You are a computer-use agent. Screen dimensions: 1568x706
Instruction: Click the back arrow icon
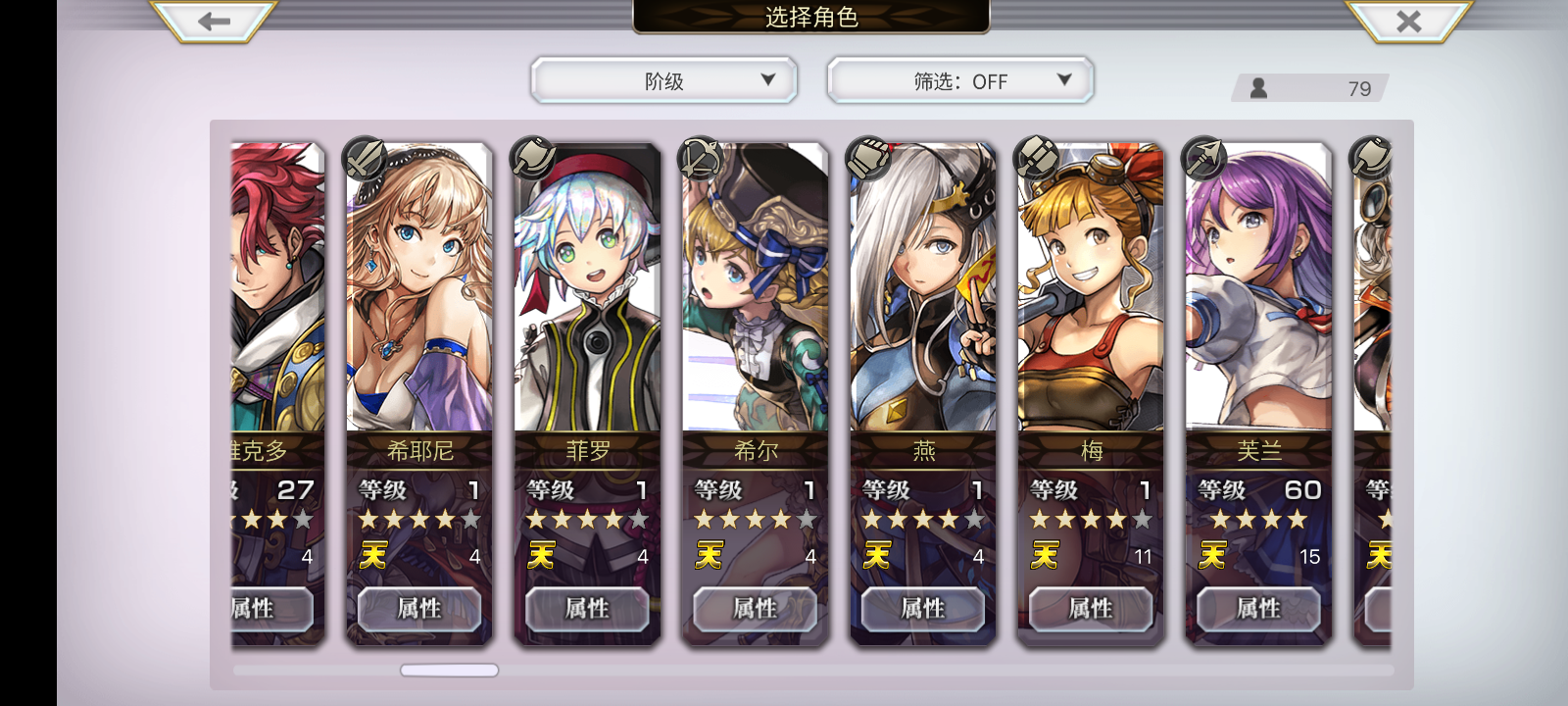[213, 22]
